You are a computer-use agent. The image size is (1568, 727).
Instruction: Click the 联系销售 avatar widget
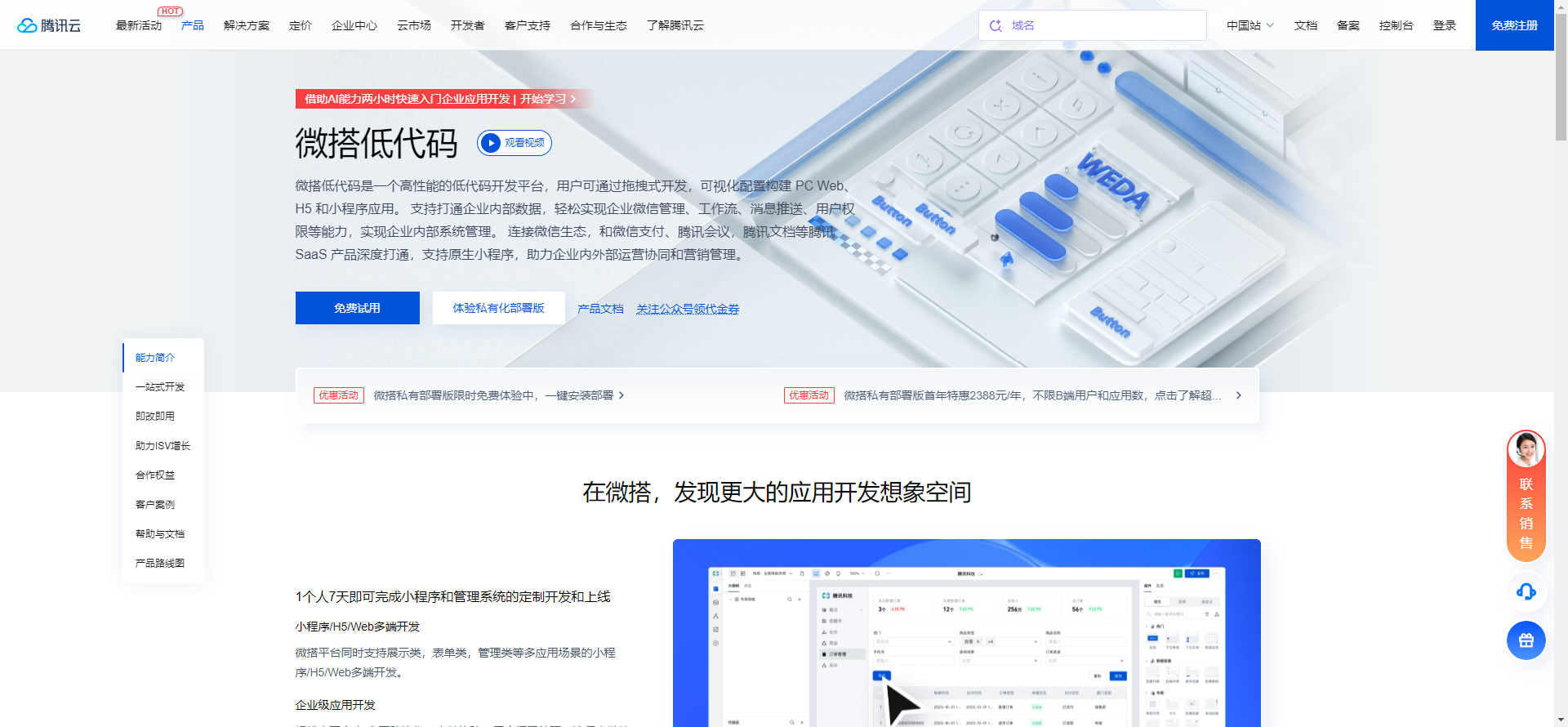1526,496
